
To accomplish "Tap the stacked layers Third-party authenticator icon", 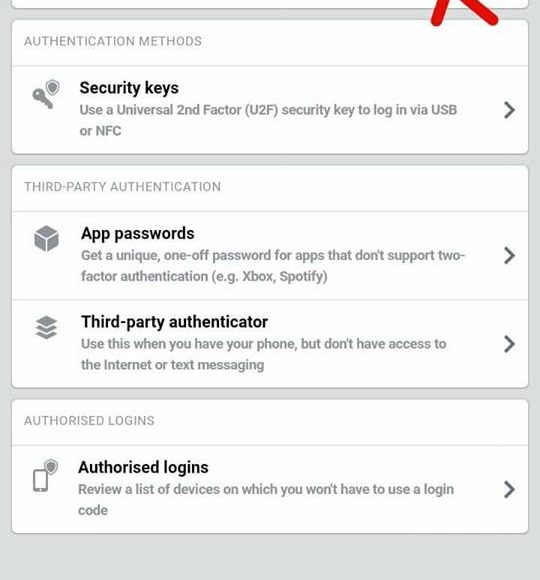I will 47,327.
